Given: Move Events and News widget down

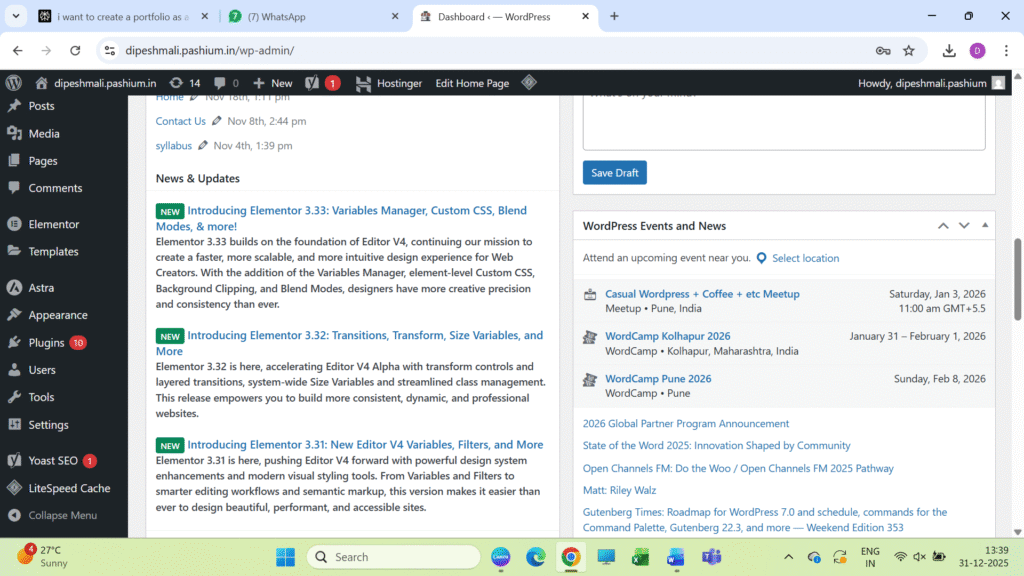Looking at the screenshot, I should [x=964, y=226].
